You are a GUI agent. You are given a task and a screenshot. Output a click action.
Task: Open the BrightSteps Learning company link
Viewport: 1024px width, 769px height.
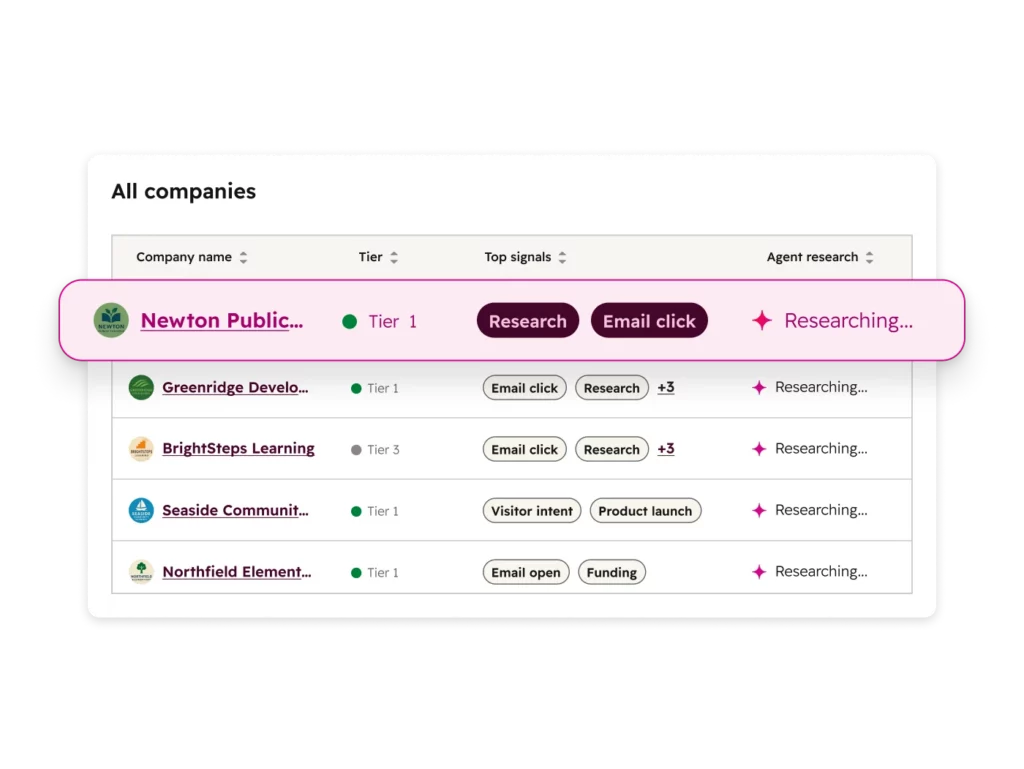pyautogui.click(x=238, y=448)
